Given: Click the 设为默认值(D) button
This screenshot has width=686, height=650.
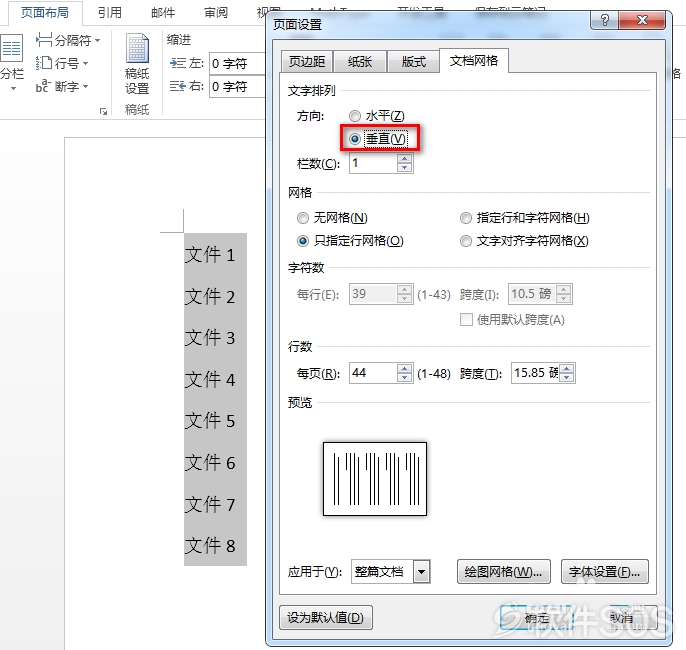Looking at the screenshot, I should click(x=326, y=618).
